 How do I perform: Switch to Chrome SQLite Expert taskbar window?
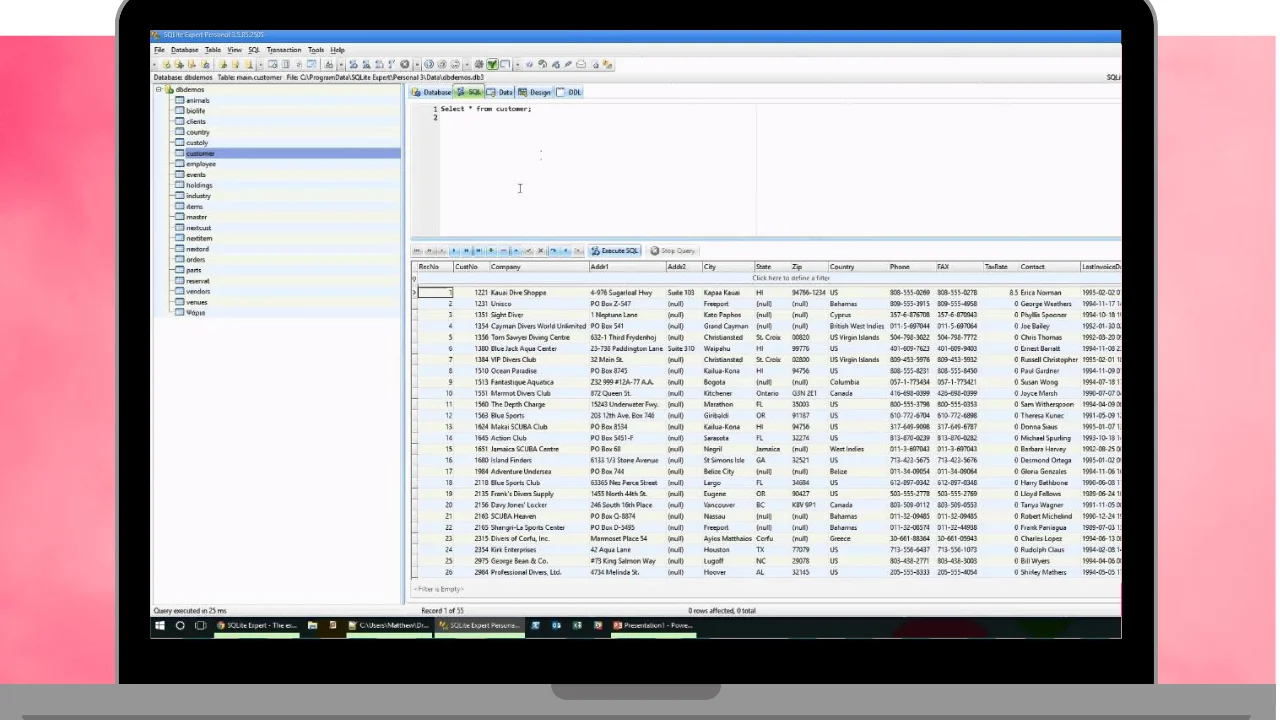[x=256, y=626]
